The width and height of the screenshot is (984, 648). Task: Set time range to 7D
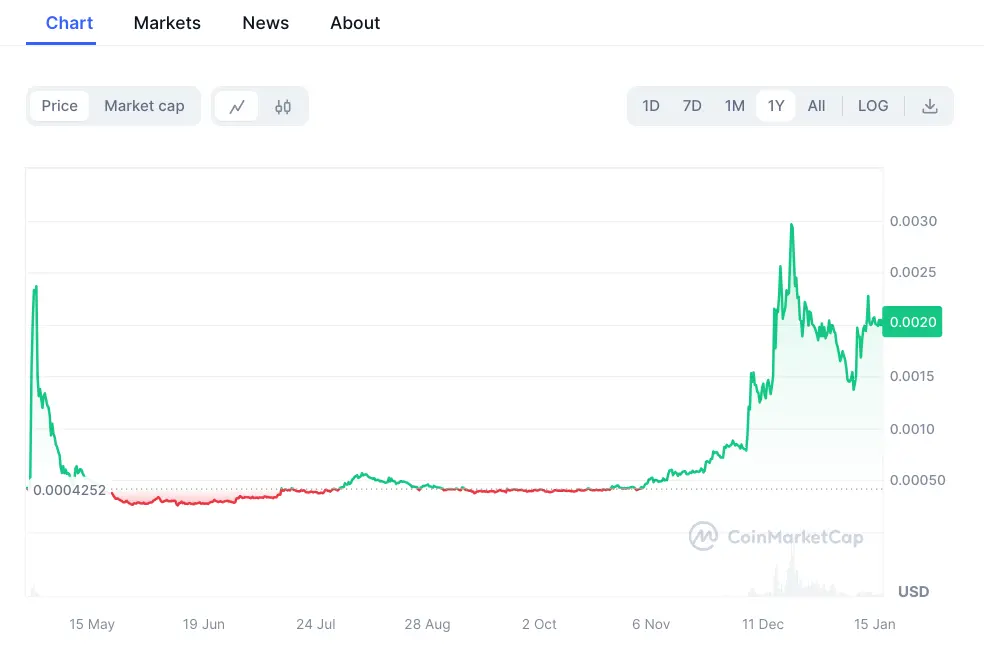(x=692, y=106)
